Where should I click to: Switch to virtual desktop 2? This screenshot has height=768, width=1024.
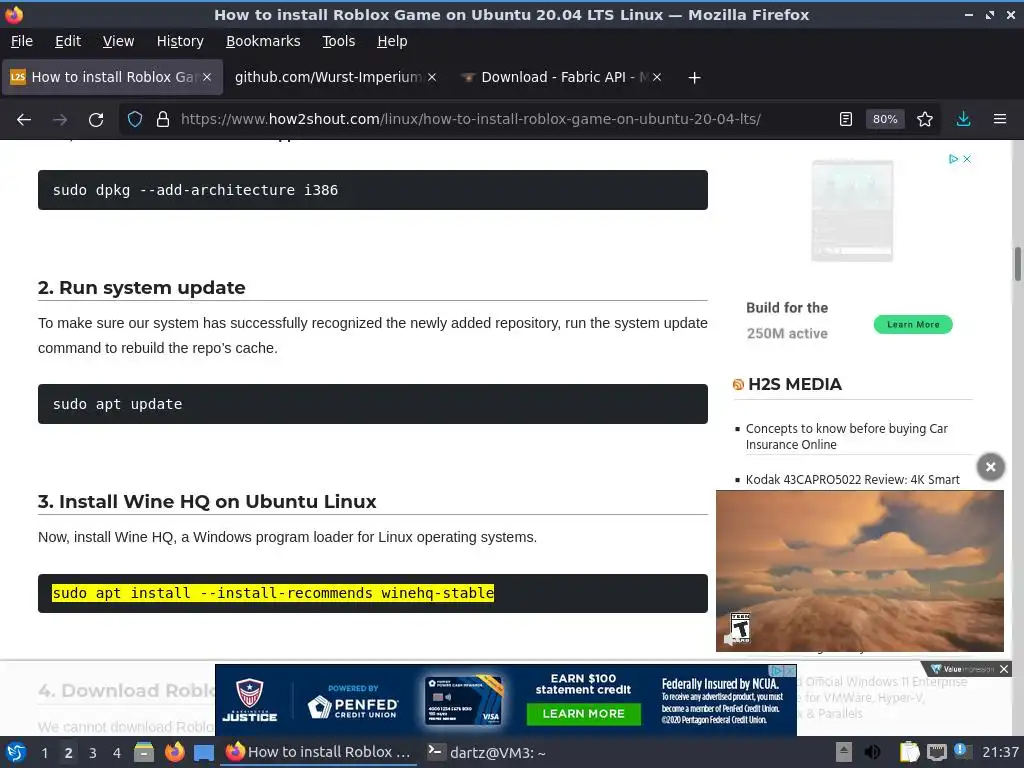pyautogui.click(x=69, y=753)
